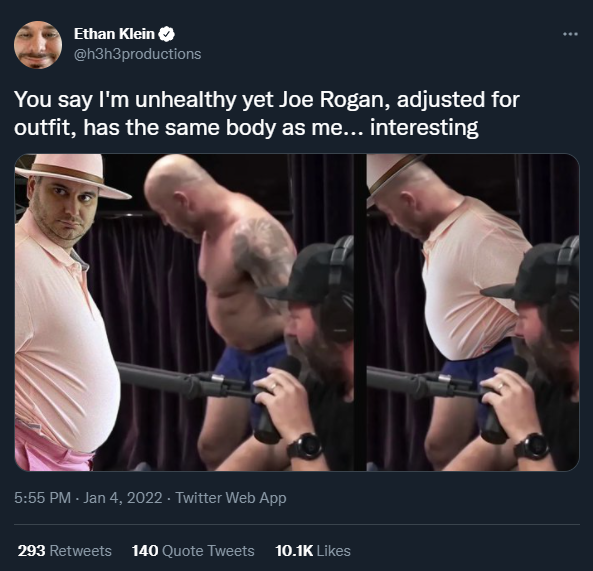The image size is (593, 571).
Task: View the 293 Retweets list
Action: click(65, 551)
